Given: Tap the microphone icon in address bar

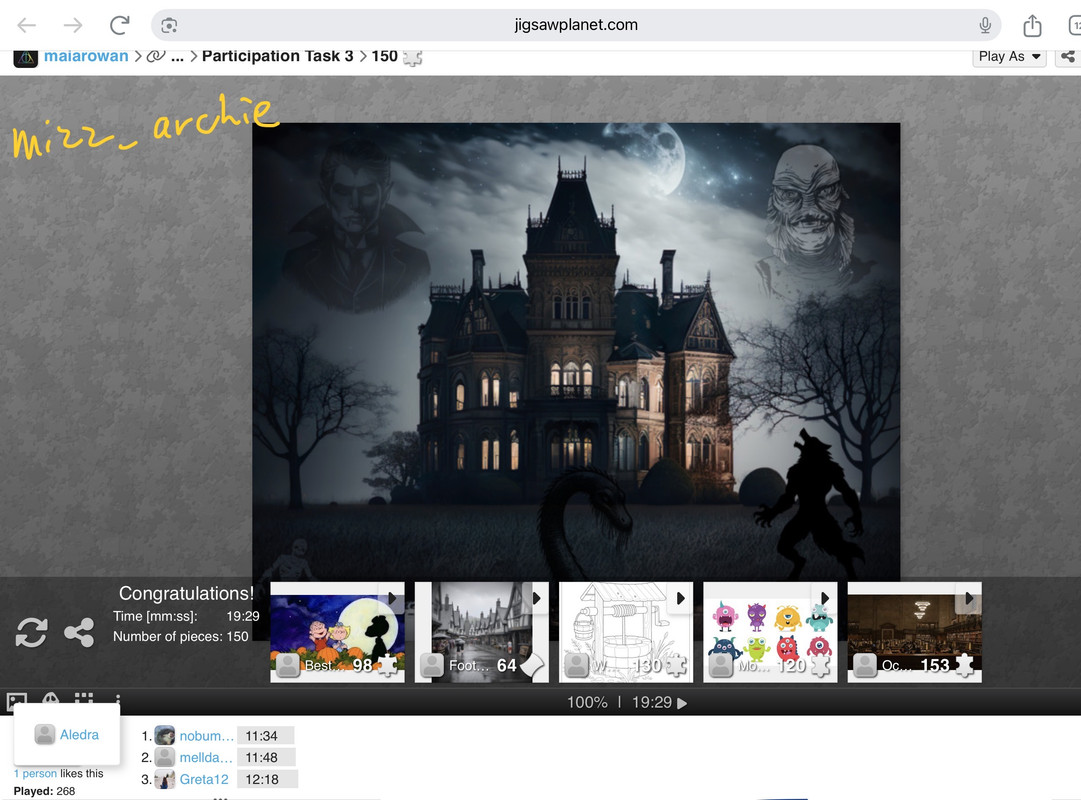Looking at the screenshot, I should point(985,26).
